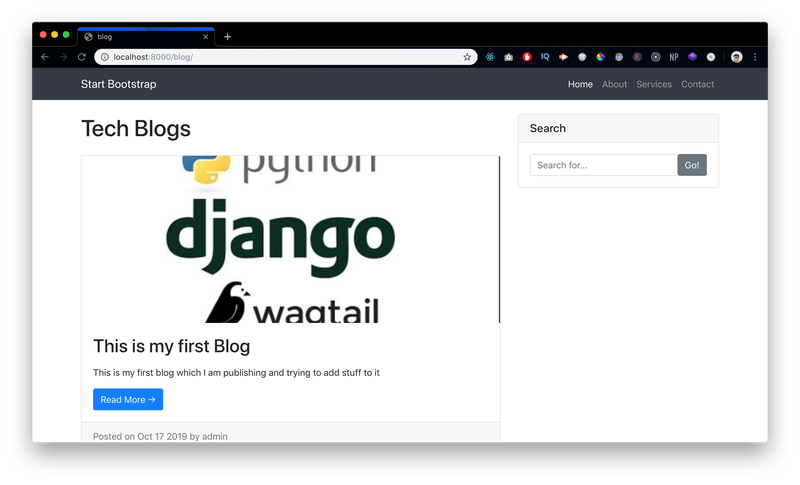Open the concentric circles extension icon
Screen dimensions: 800x485
click(x=656, y=57)
